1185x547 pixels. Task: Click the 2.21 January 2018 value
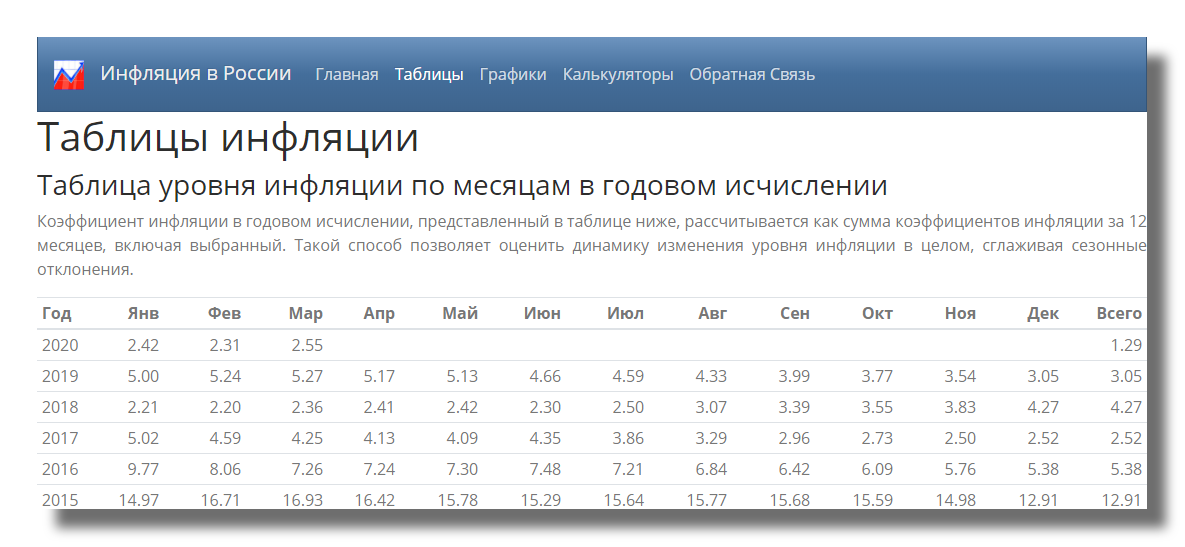click(144, 407)
